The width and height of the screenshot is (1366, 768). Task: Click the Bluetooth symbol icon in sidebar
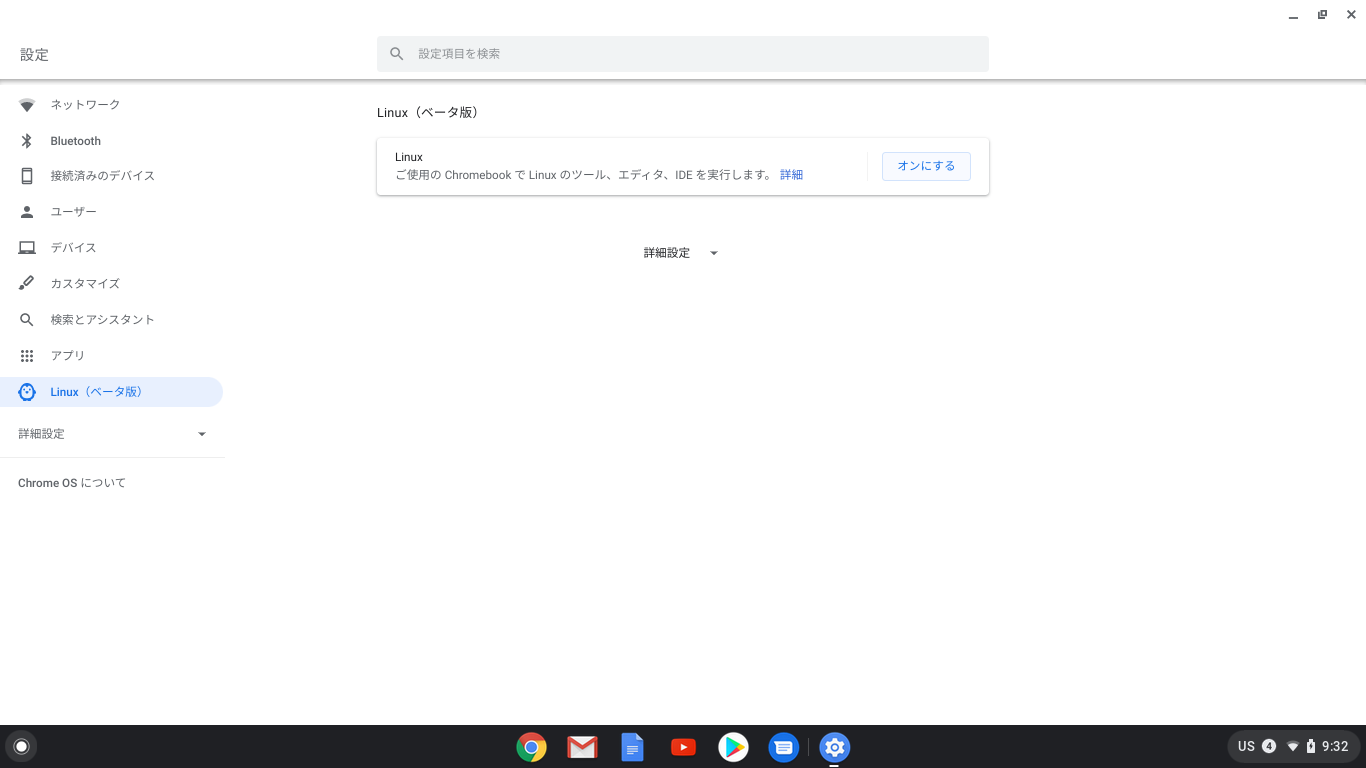coord(27,141)
